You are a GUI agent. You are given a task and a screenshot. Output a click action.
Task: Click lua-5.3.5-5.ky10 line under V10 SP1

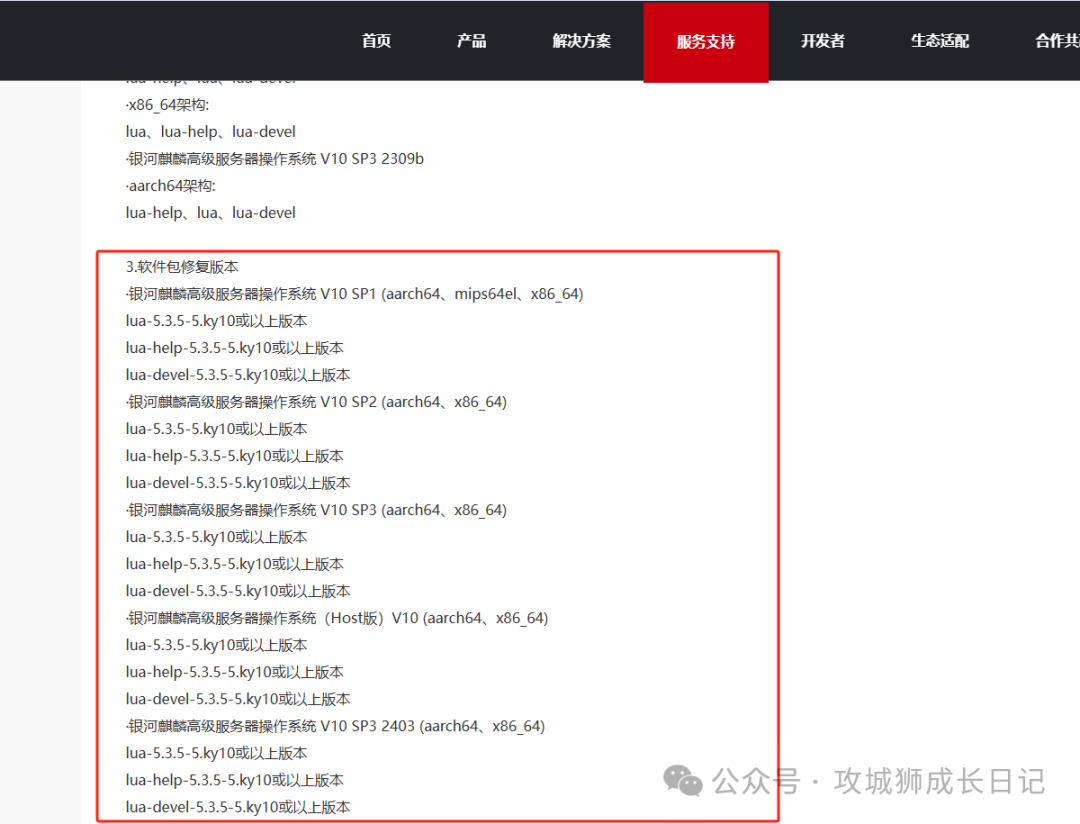[216, 321]
